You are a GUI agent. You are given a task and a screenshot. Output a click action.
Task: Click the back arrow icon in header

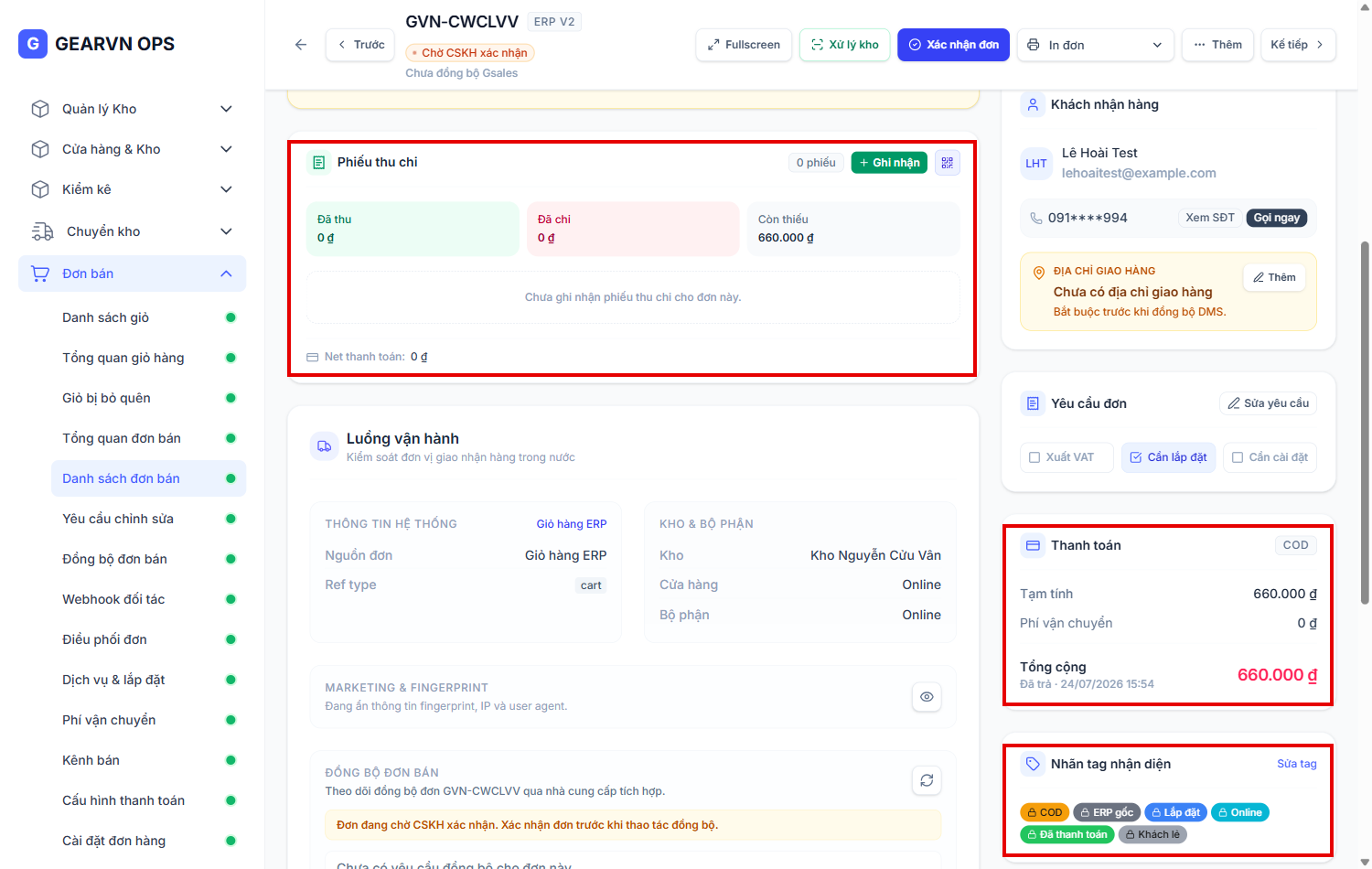[301, 45]
